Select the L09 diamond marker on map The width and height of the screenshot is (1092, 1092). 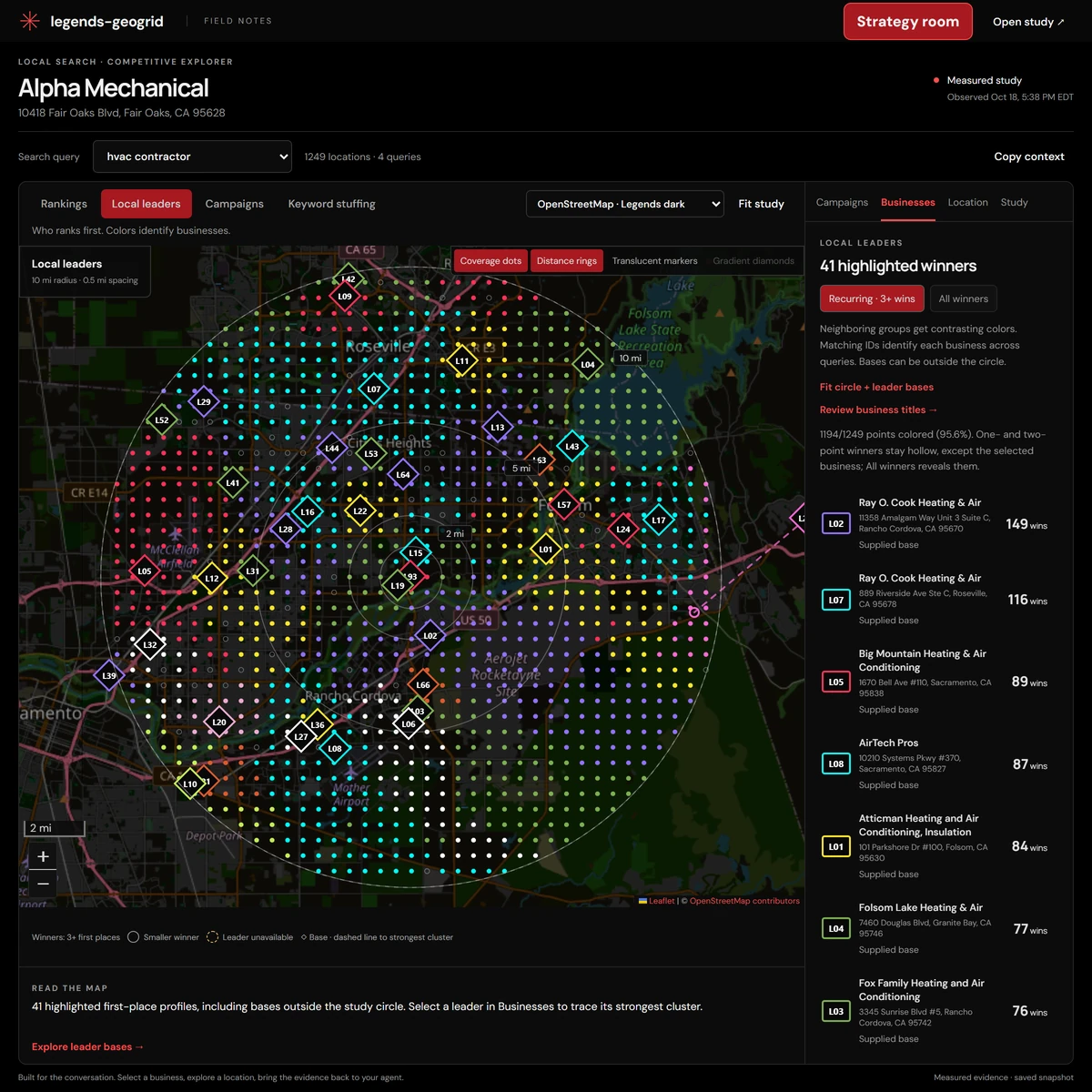point(345,297)
